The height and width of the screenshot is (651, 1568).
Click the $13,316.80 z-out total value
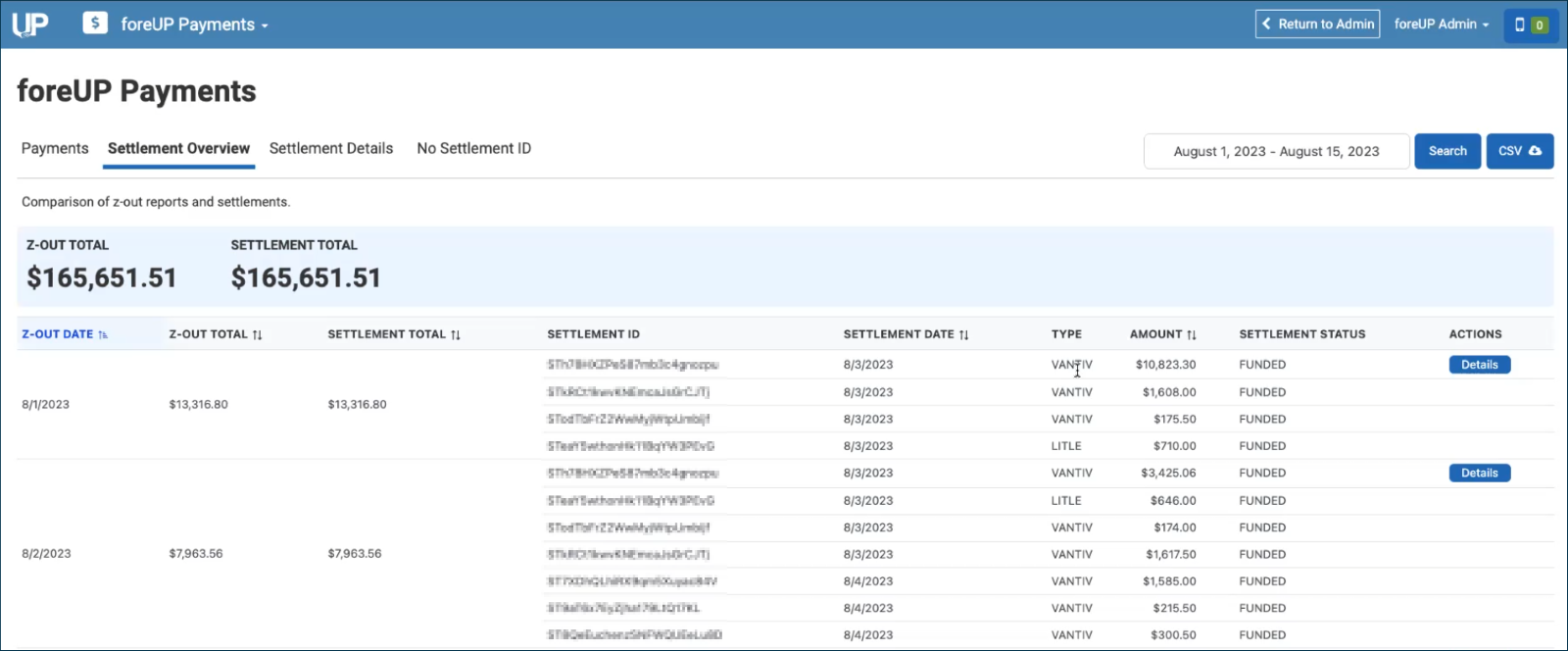pyautogui.click(x=198, y=405)
